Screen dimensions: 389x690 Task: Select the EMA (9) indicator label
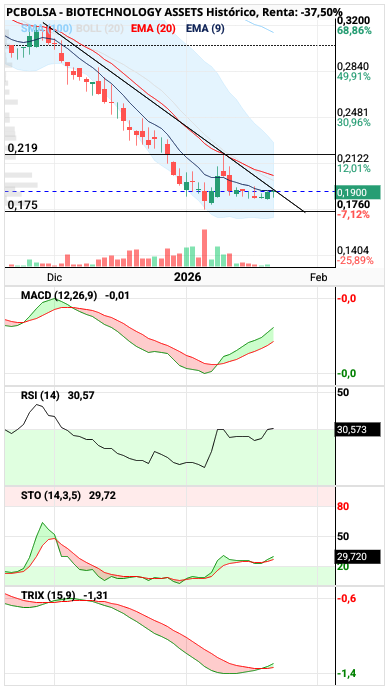(205, 29)
